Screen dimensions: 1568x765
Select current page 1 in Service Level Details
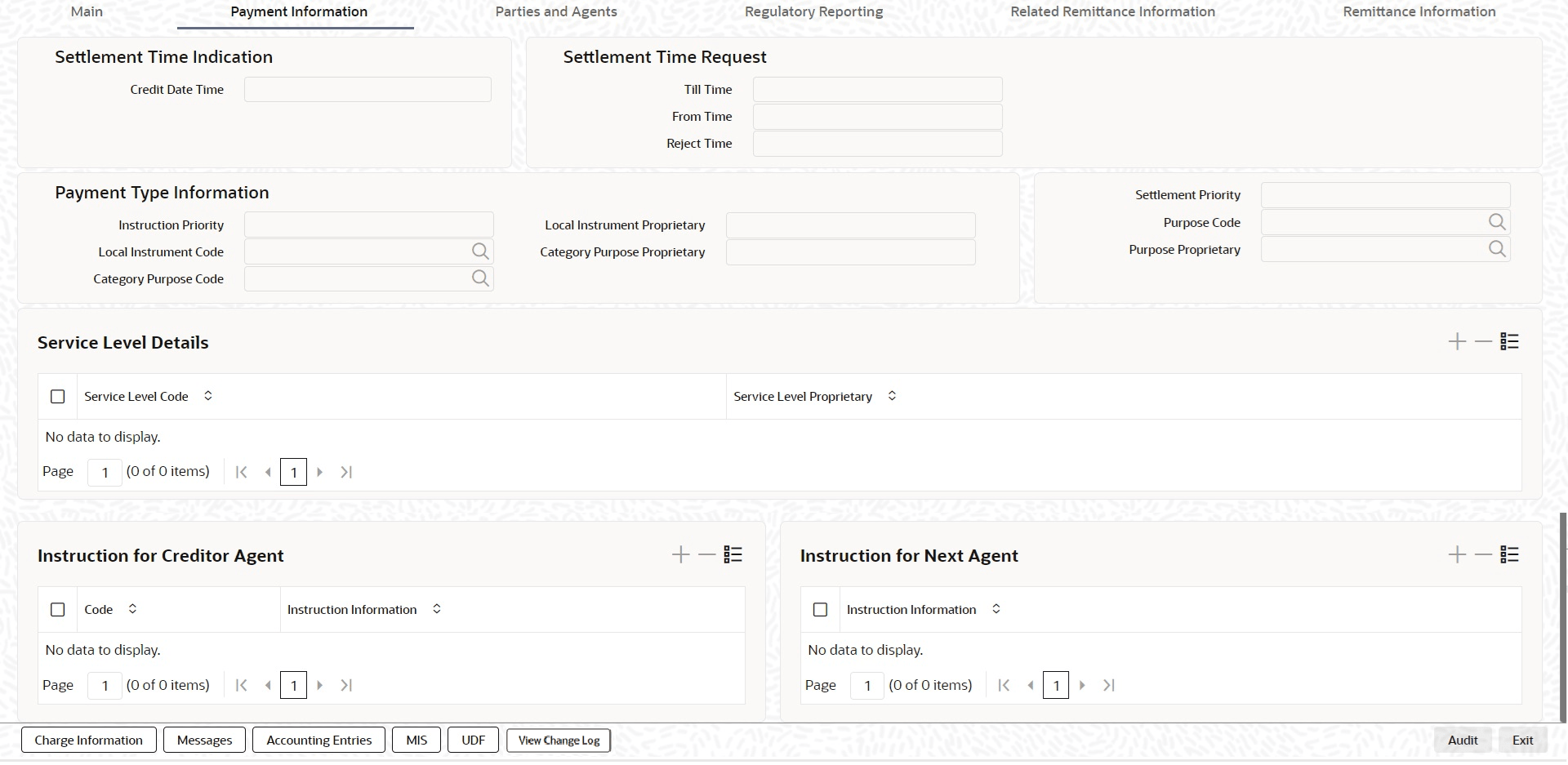pyautogui.click(x=293, y=472)
